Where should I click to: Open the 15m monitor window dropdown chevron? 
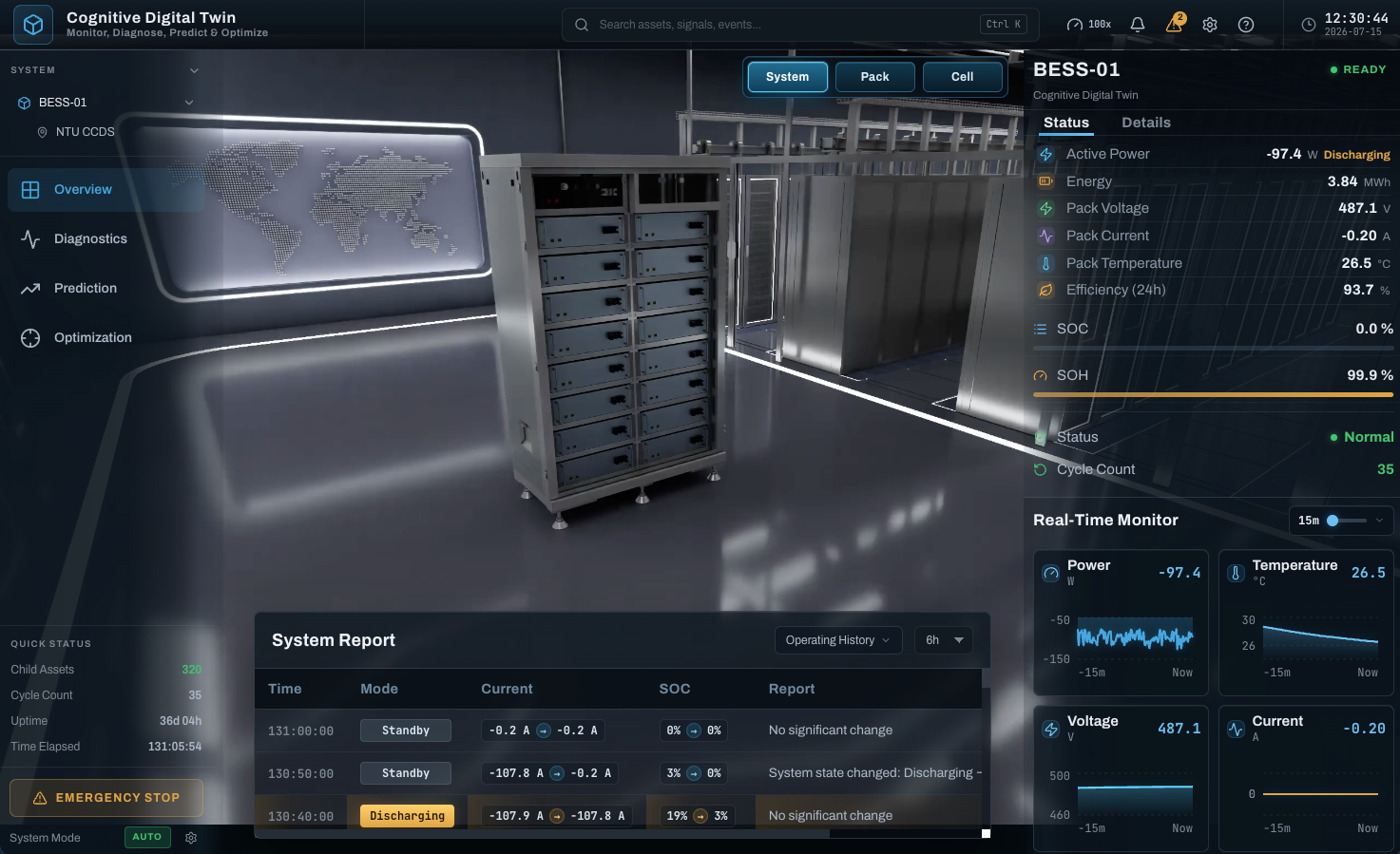[x=1380, y=521]
